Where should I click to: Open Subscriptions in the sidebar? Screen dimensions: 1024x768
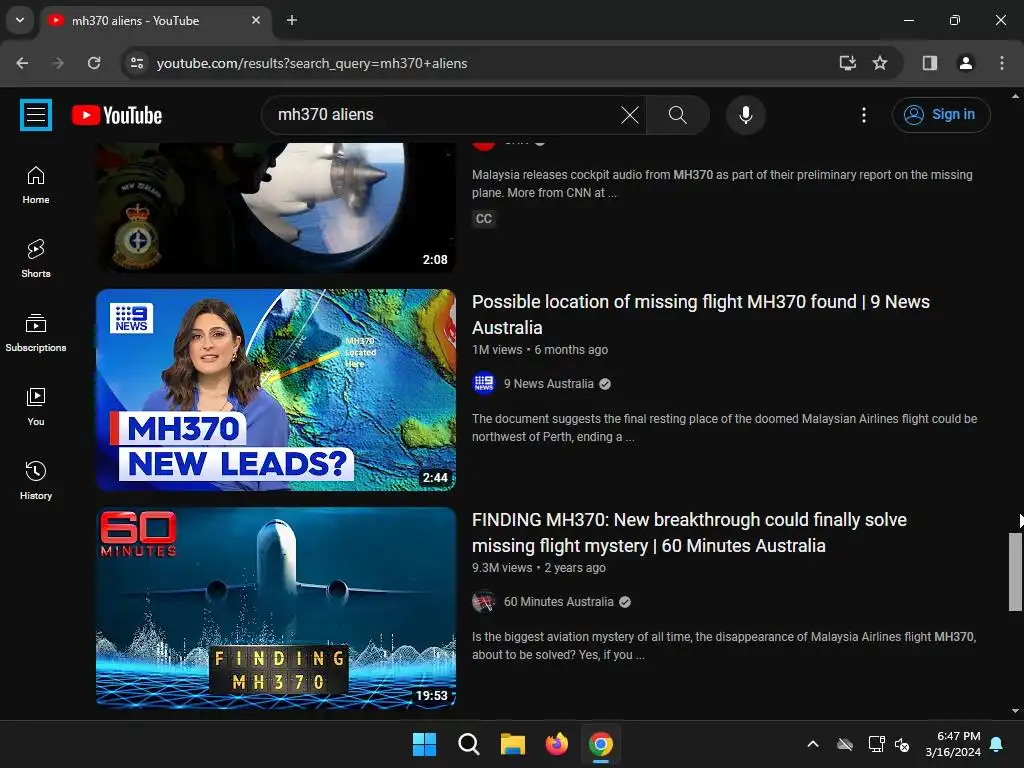(x=36, y=333)
